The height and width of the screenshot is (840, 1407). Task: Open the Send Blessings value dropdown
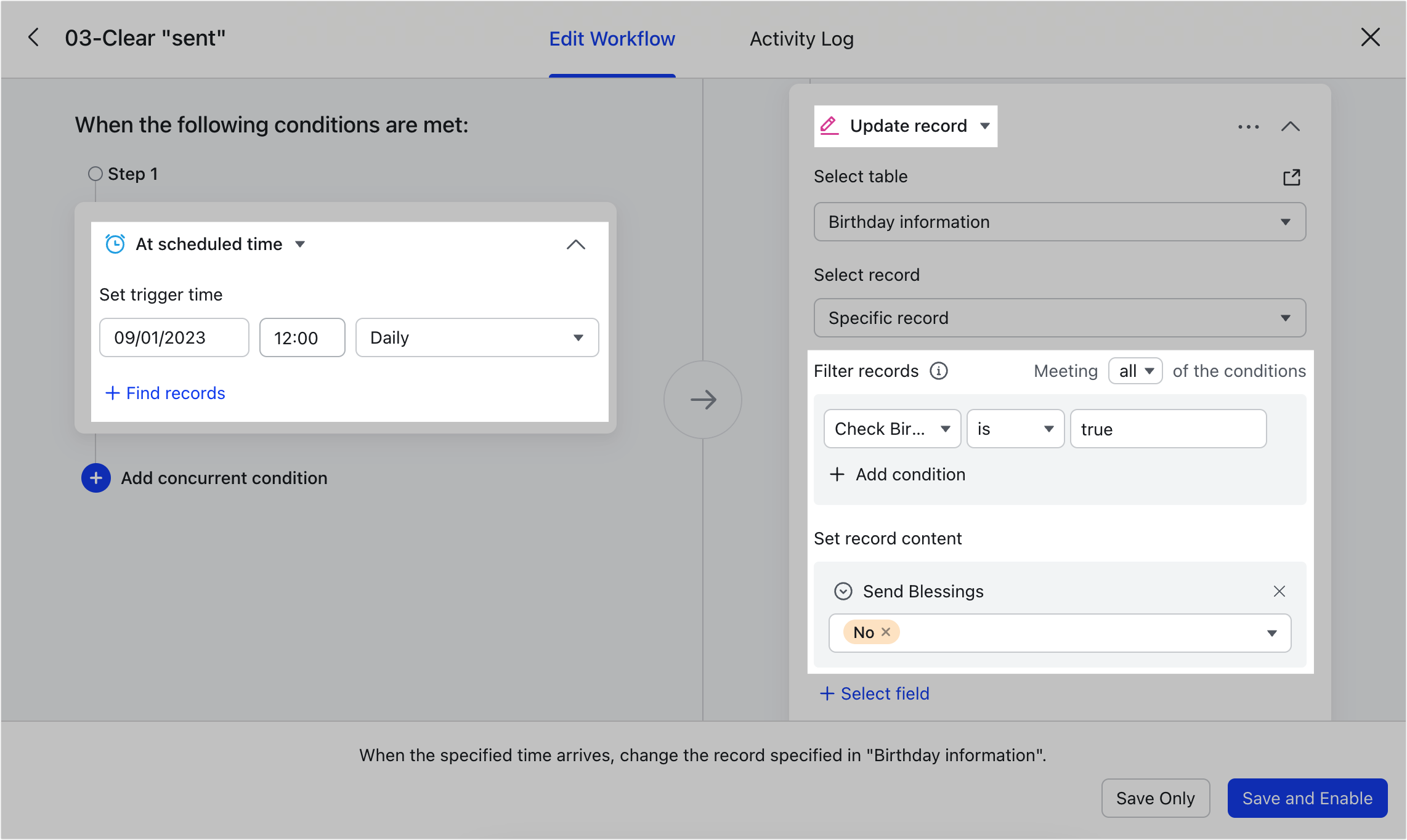(1271, 632)
